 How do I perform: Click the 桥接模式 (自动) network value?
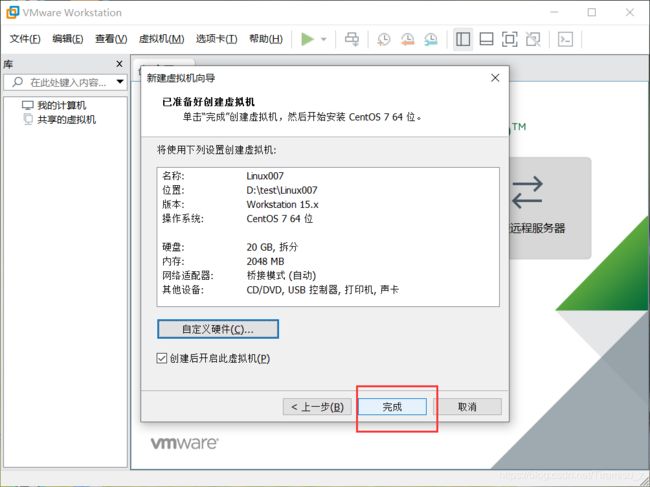tap(281, 276)
